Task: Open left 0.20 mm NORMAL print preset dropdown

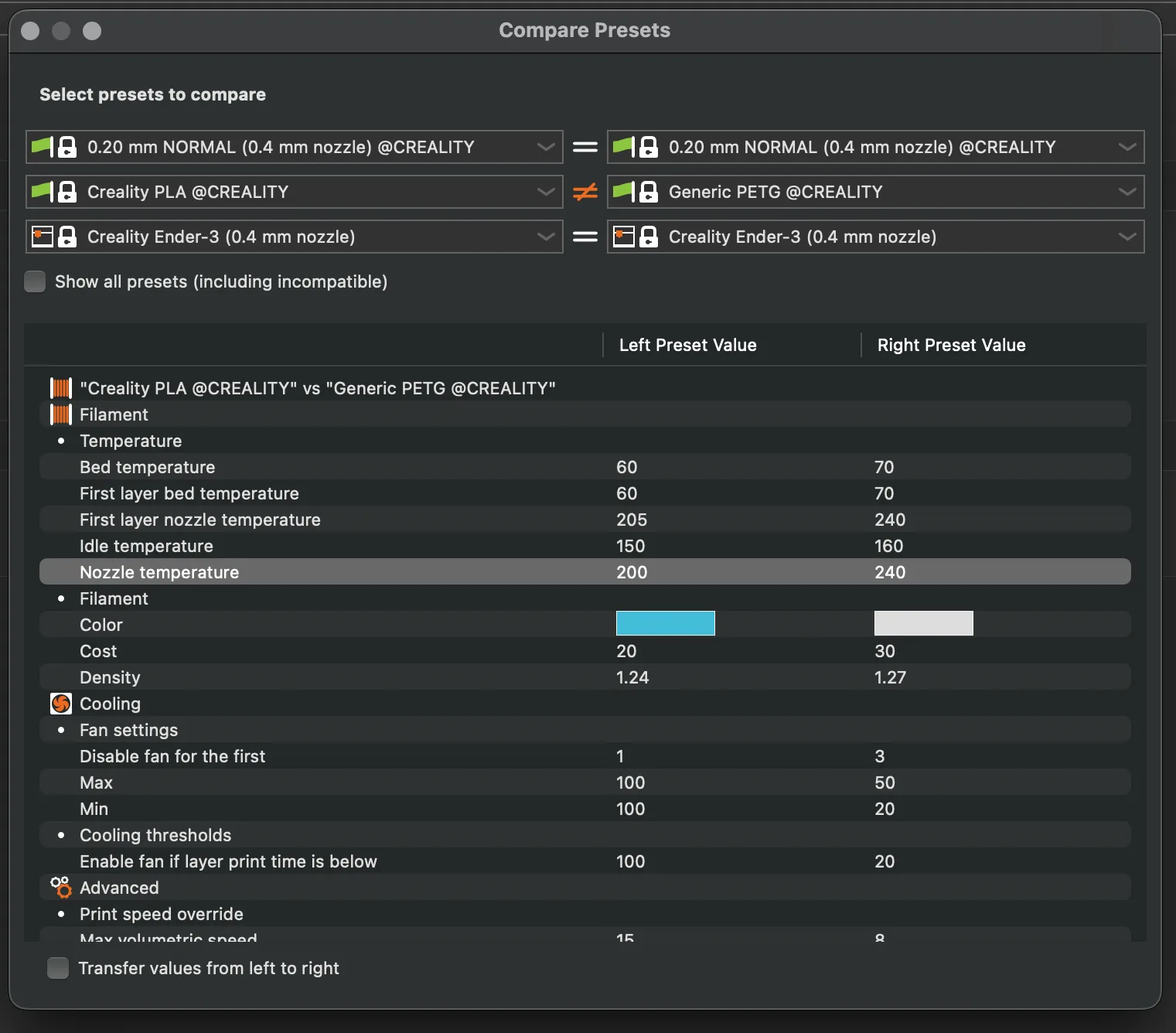Action: click(x=295, y=147)
